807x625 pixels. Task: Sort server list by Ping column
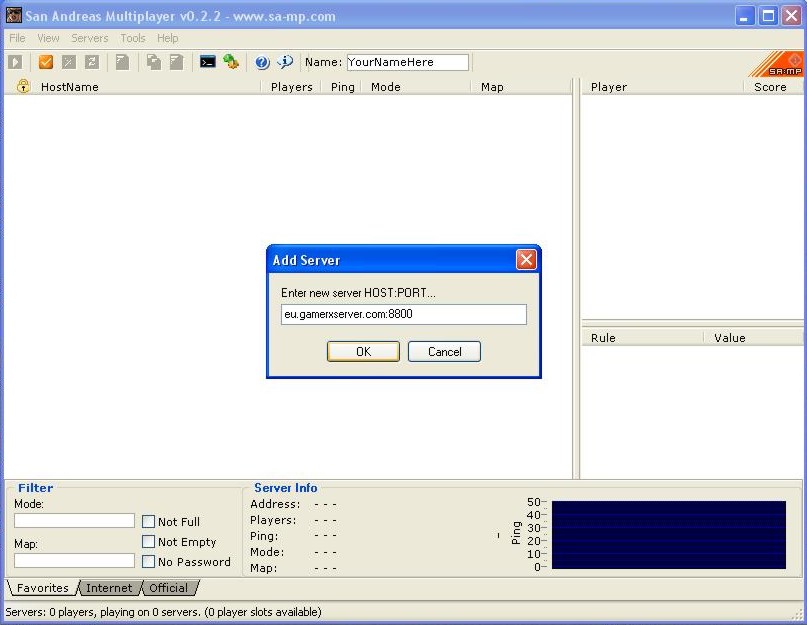342,87
